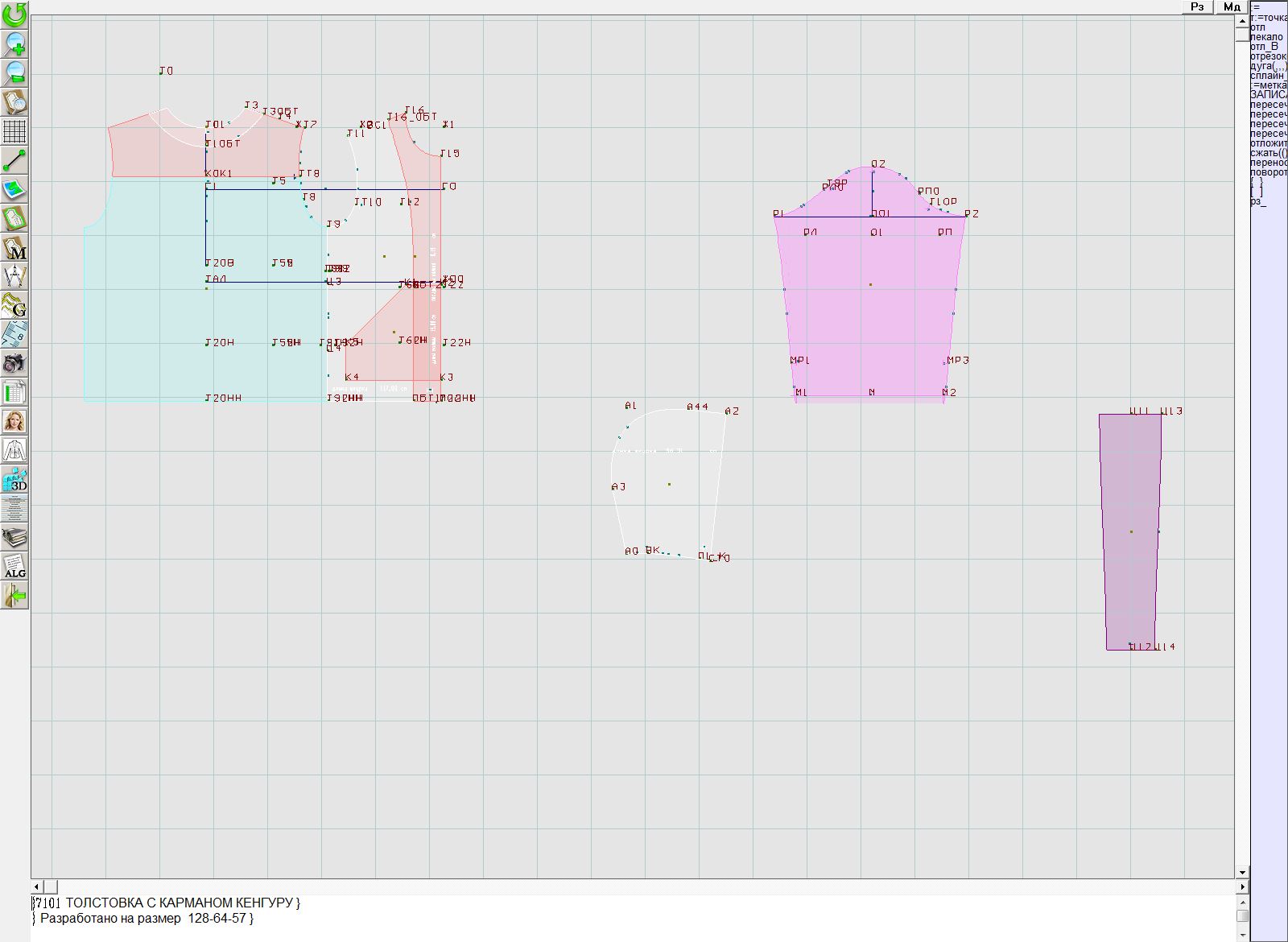Zoom out with the magnifier minus tool

(x=14, y=72)
